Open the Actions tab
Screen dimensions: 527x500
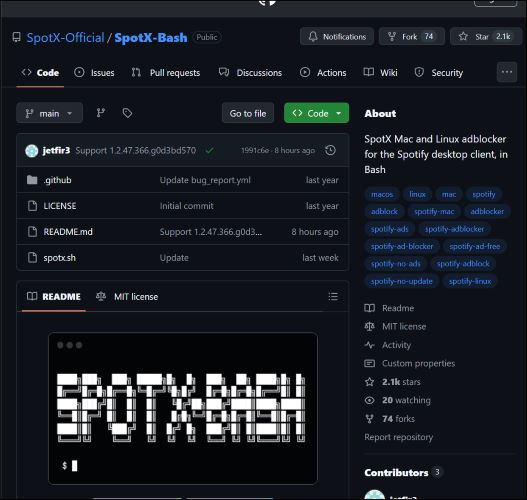pos(323,73)
